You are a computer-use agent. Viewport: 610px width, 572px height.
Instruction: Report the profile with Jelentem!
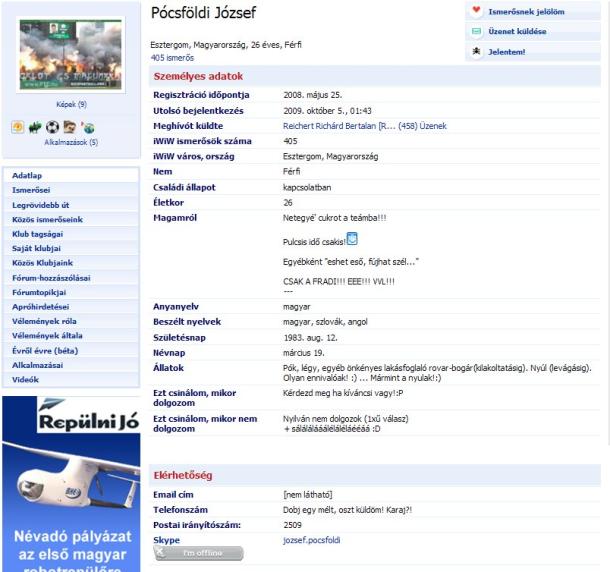(x=507, y=52)
